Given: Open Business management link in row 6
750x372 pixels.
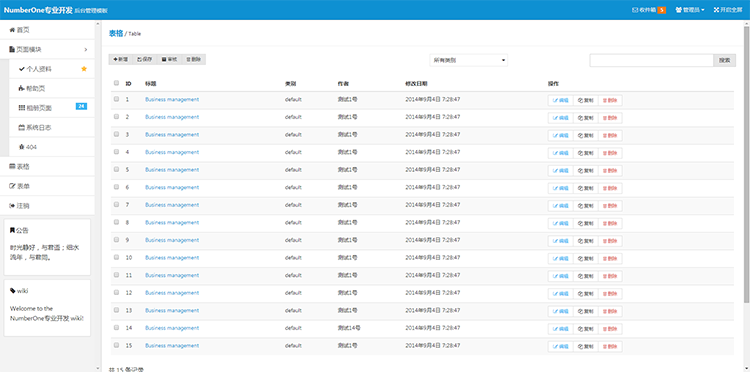Looking at the screenshot, I should tap(172, 187).
